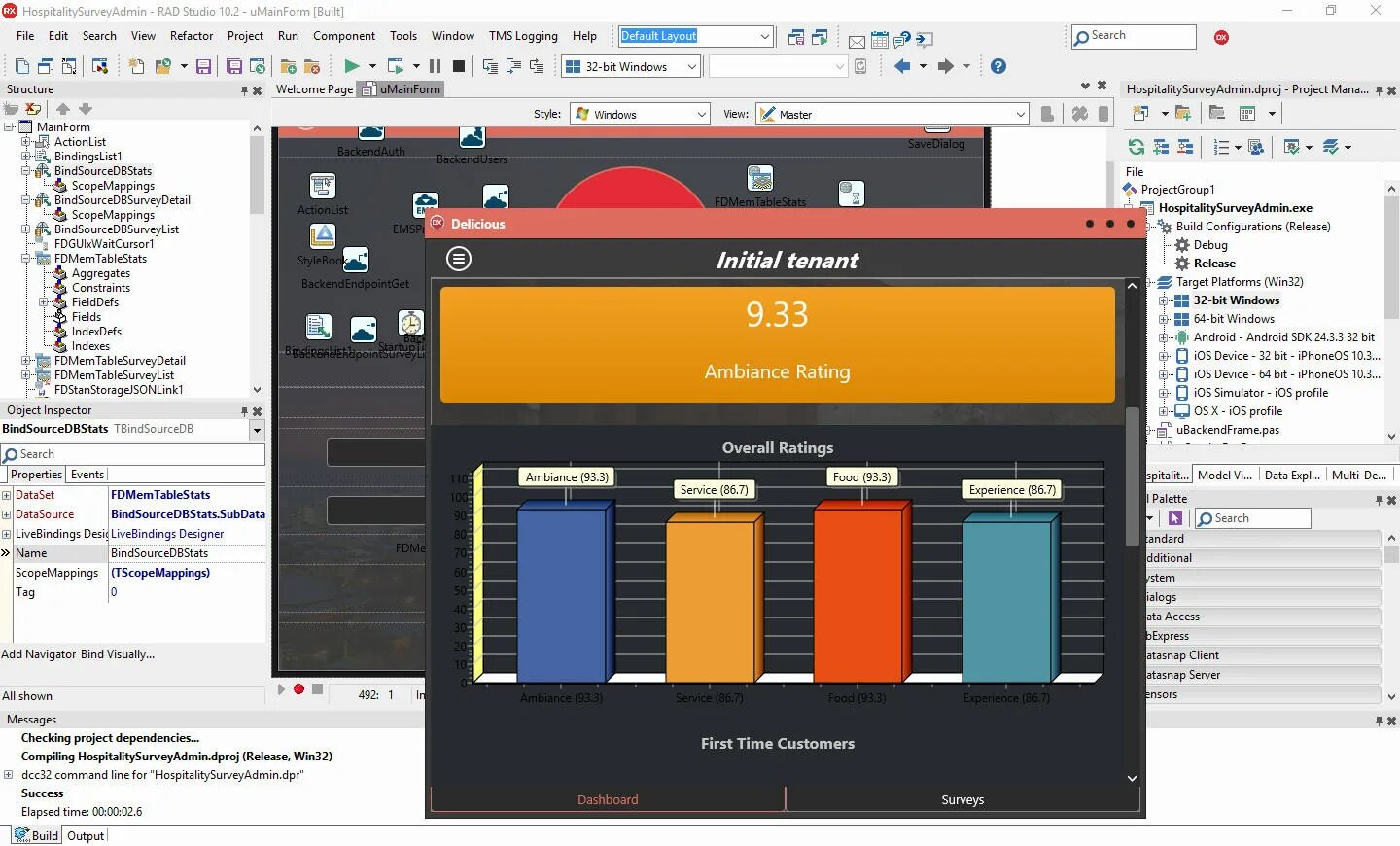
Task: Switch to the Welcome Page tab
Action: [x=314, y=89]
